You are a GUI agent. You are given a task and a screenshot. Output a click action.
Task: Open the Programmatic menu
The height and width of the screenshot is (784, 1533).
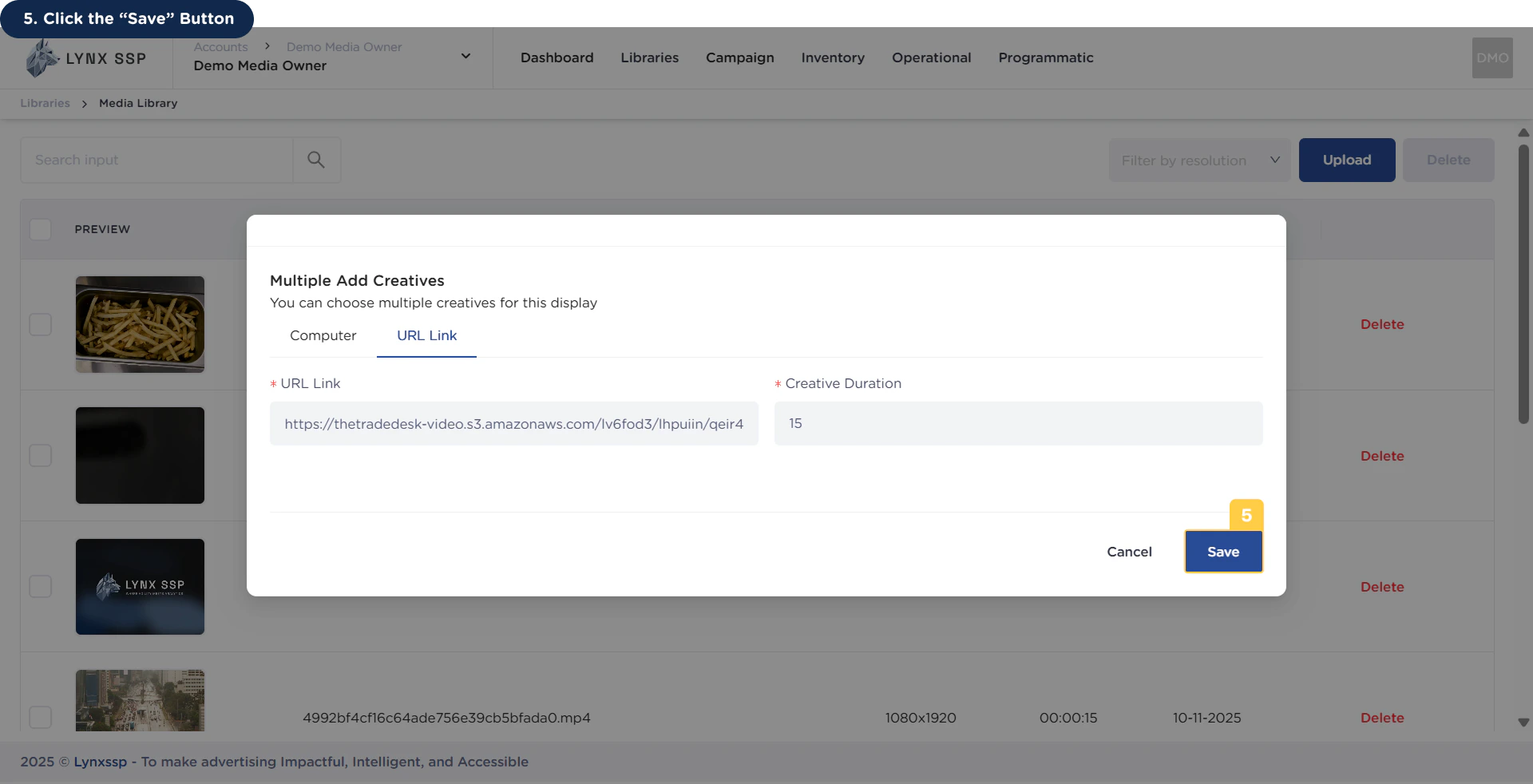point(1045,57)
